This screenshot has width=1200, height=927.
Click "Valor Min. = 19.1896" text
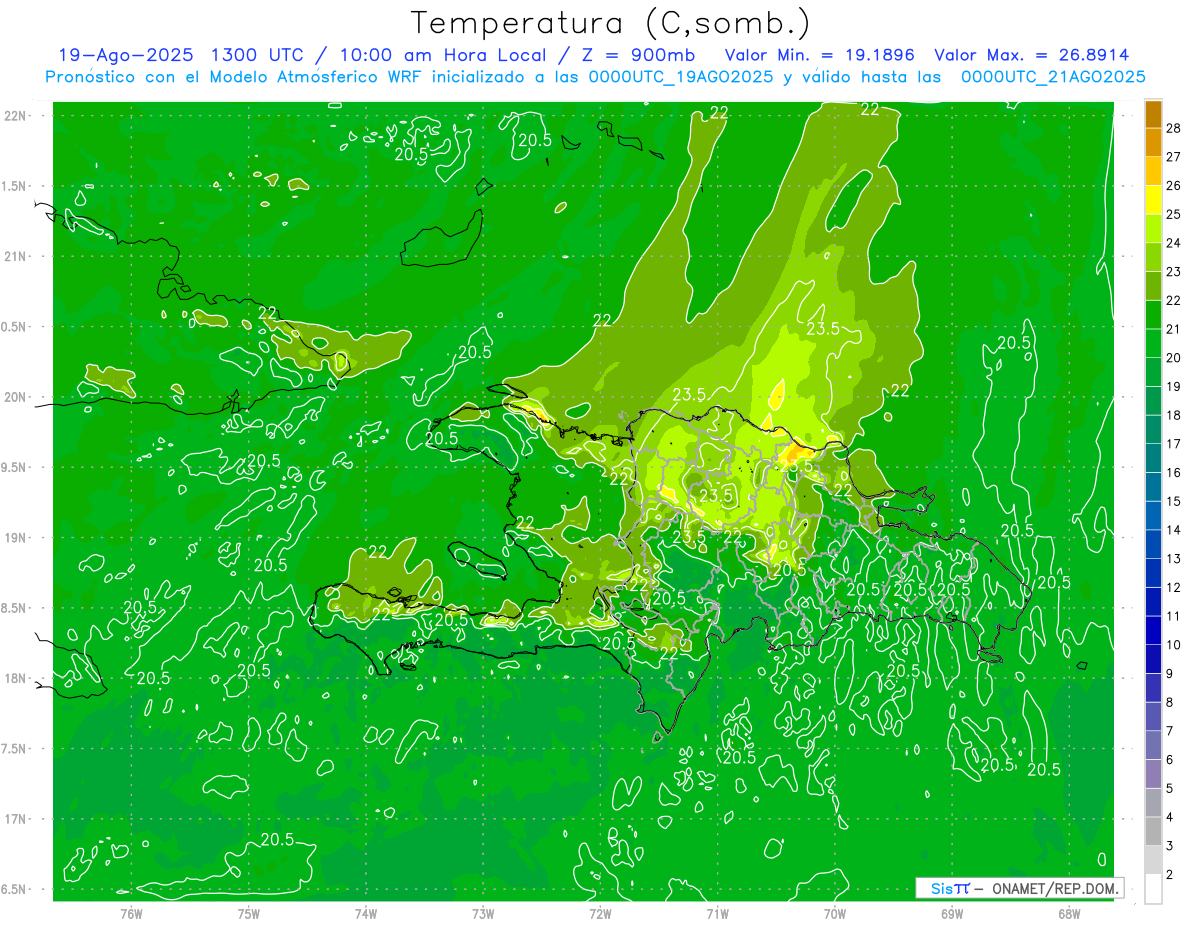820,56
